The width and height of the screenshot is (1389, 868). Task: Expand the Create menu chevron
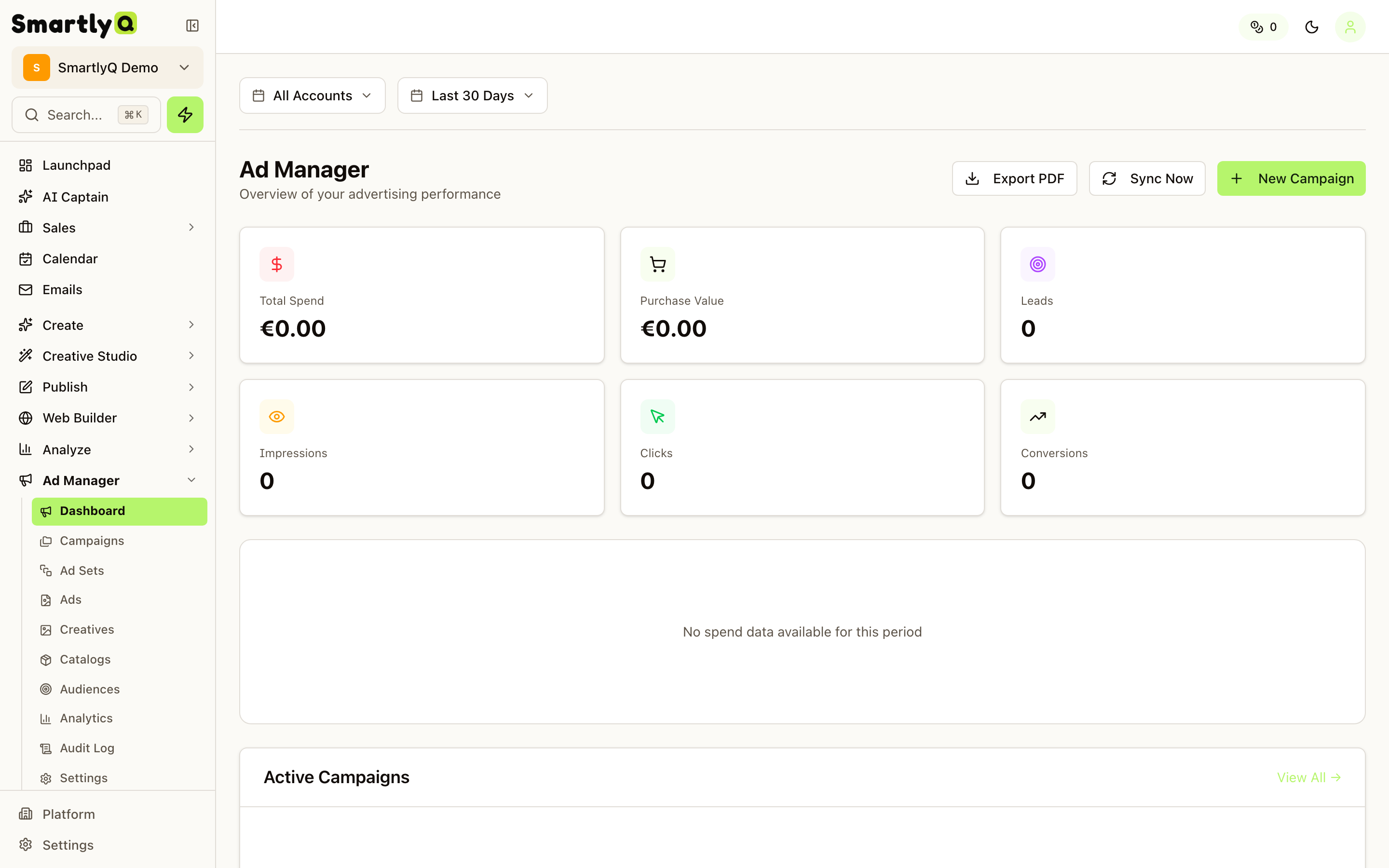tap(191, 325)
